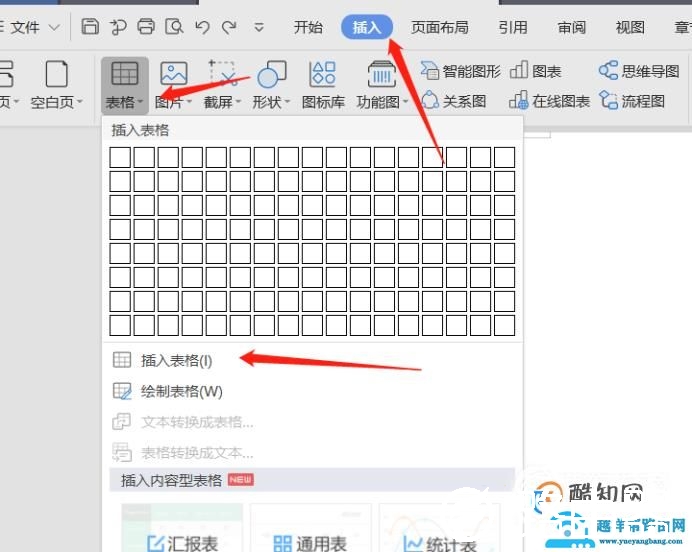This screenshot has height=552, width=692.
Task: Click the bottom-right cell of table grid
Action: coord(504,325)
